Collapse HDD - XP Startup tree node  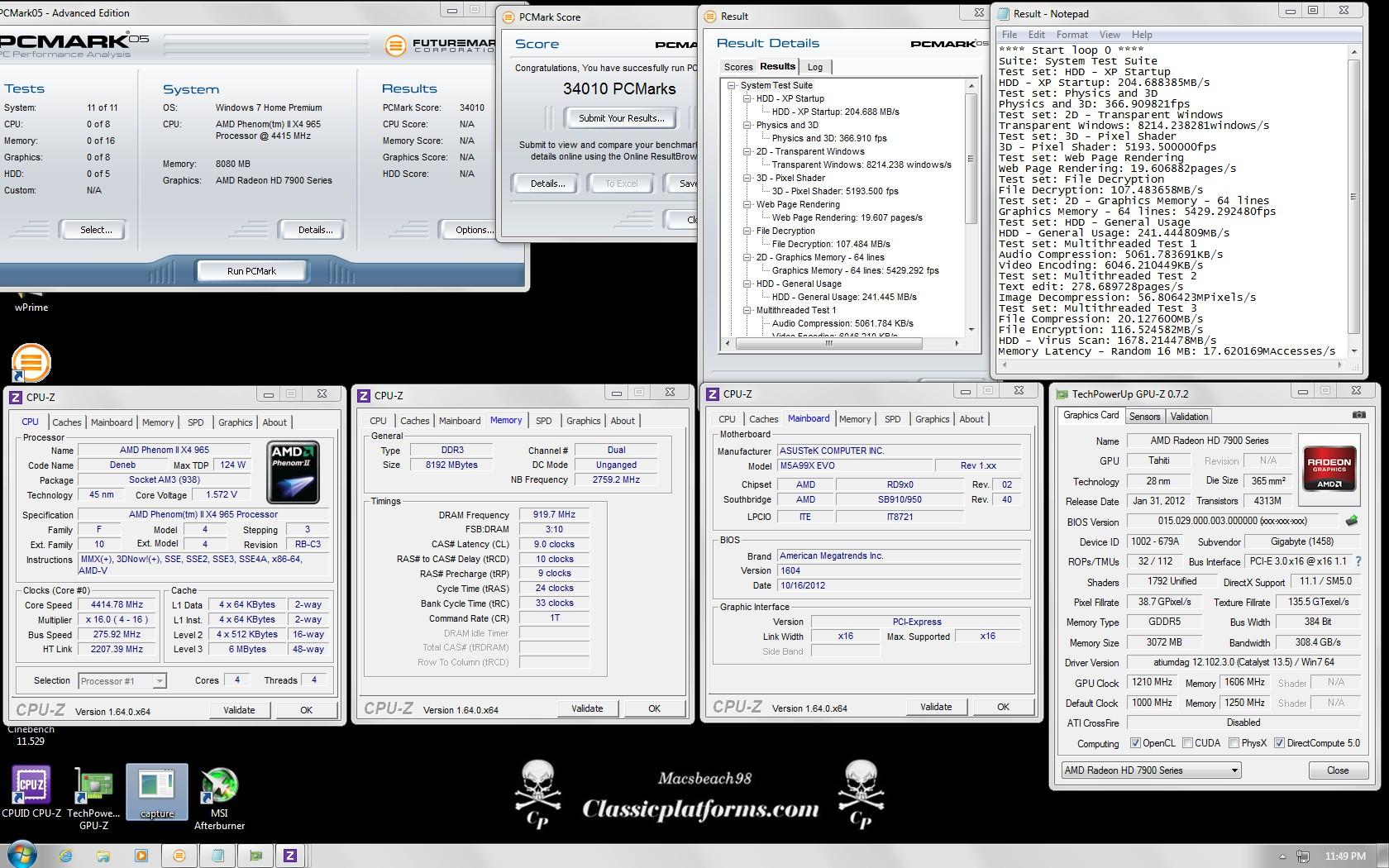click(747, 98)
